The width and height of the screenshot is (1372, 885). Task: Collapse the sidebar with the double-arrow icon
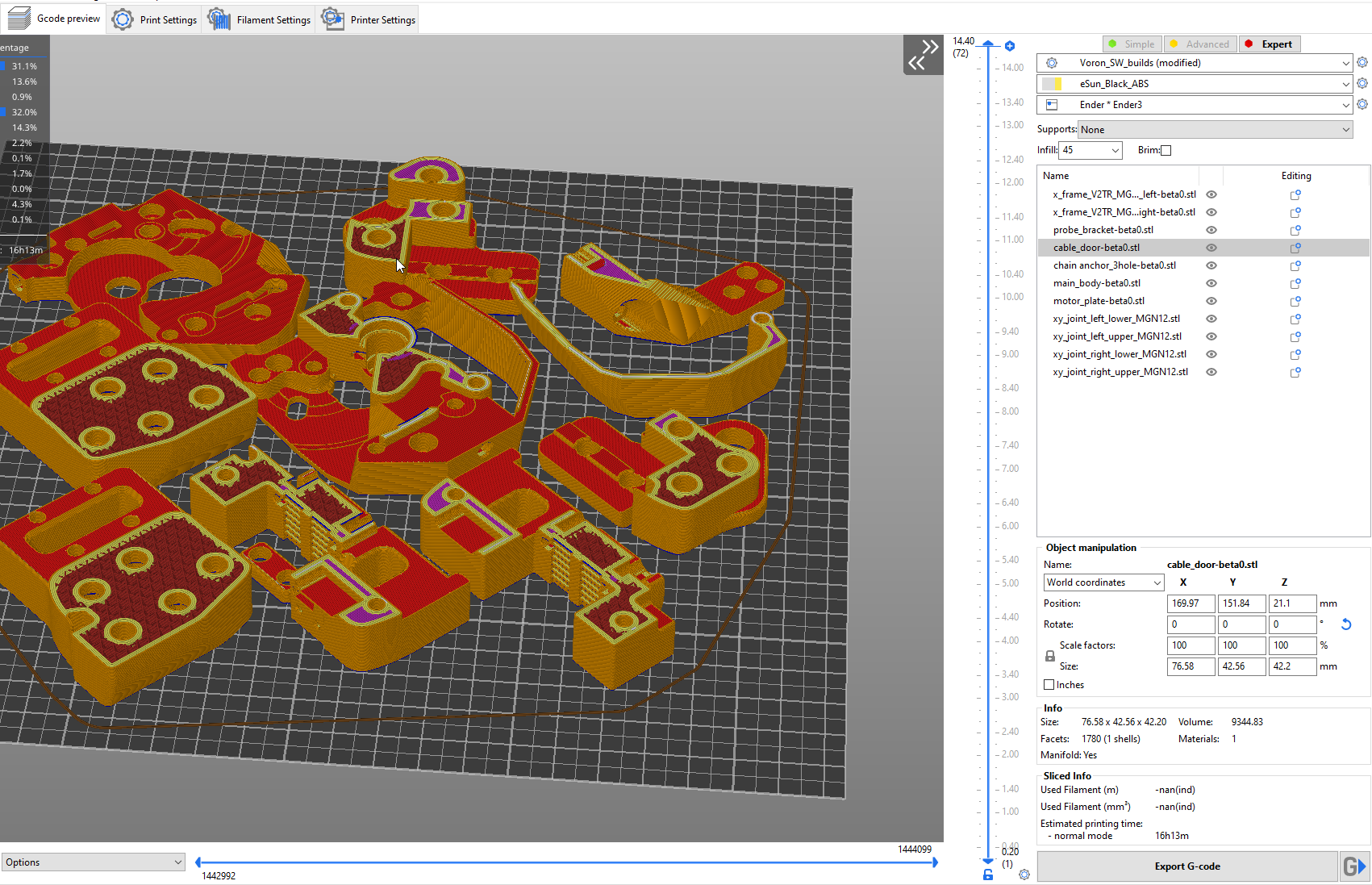tap(924, 55)
